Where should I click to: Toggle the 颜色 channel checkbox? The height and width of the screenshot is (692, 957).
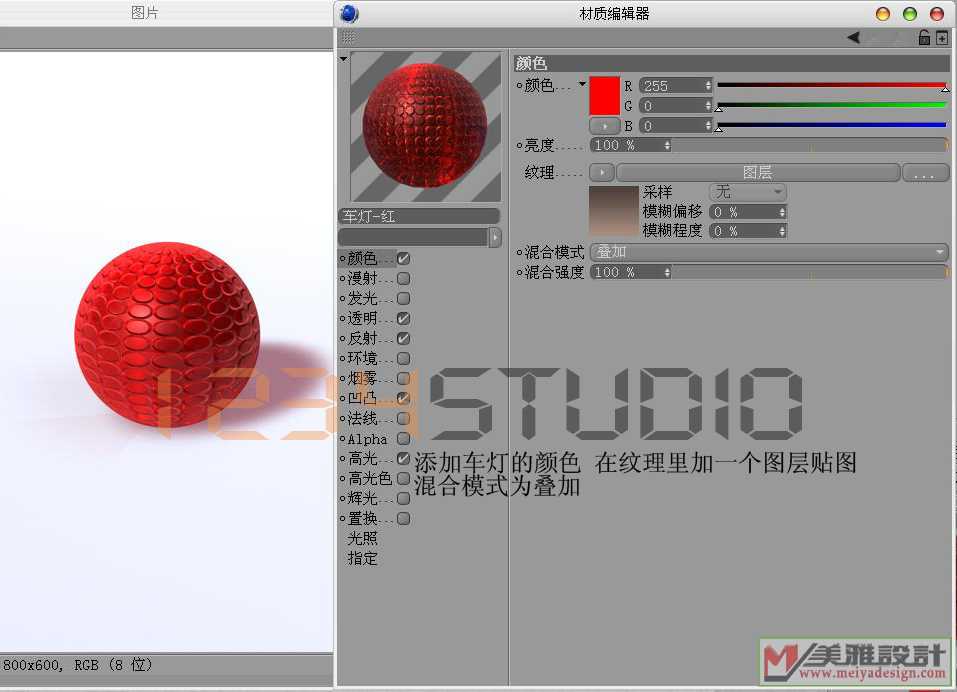pyautogui.click(x=403, y=259)
